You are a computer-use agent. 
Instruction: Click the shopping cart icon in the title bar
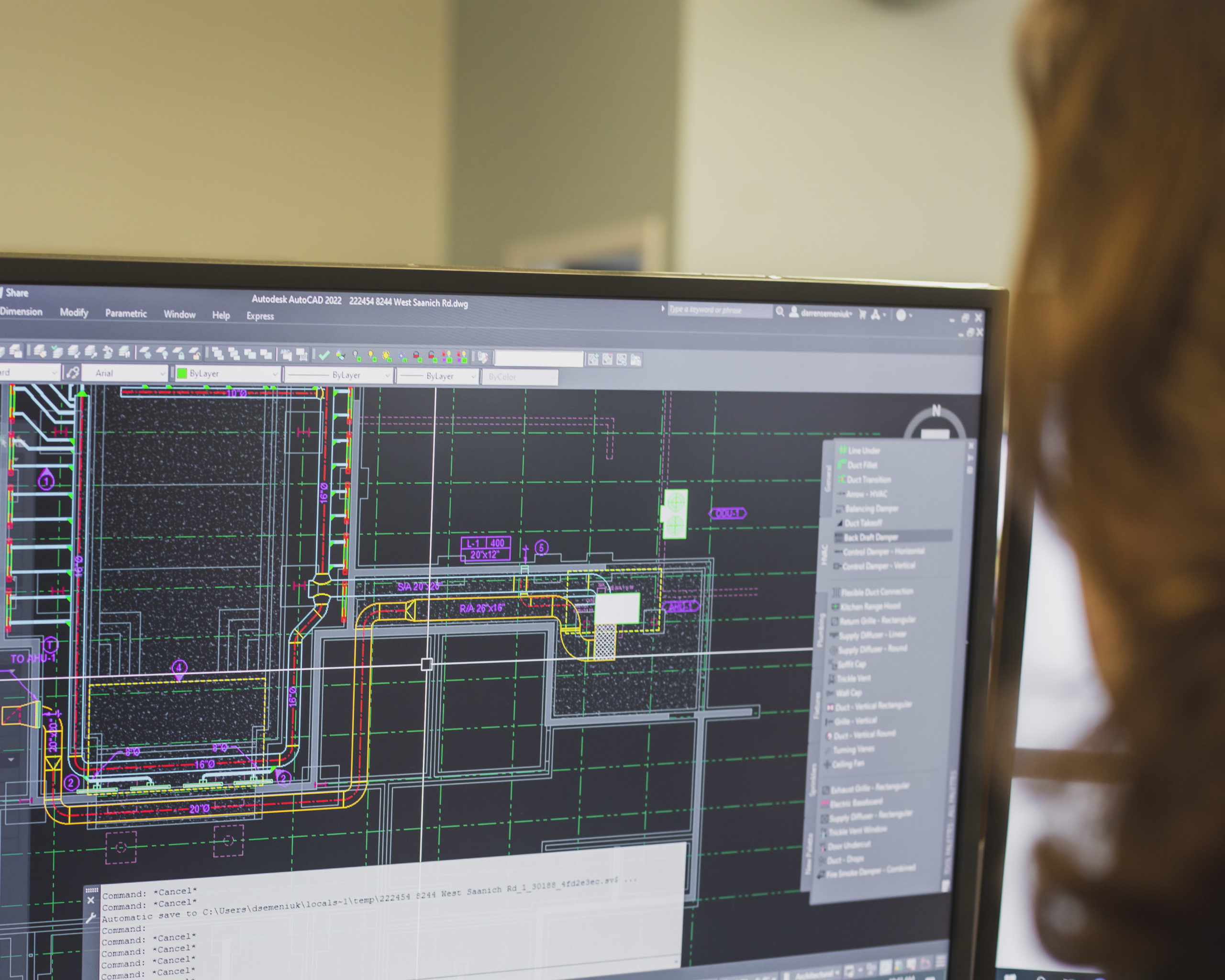[862, 314]
